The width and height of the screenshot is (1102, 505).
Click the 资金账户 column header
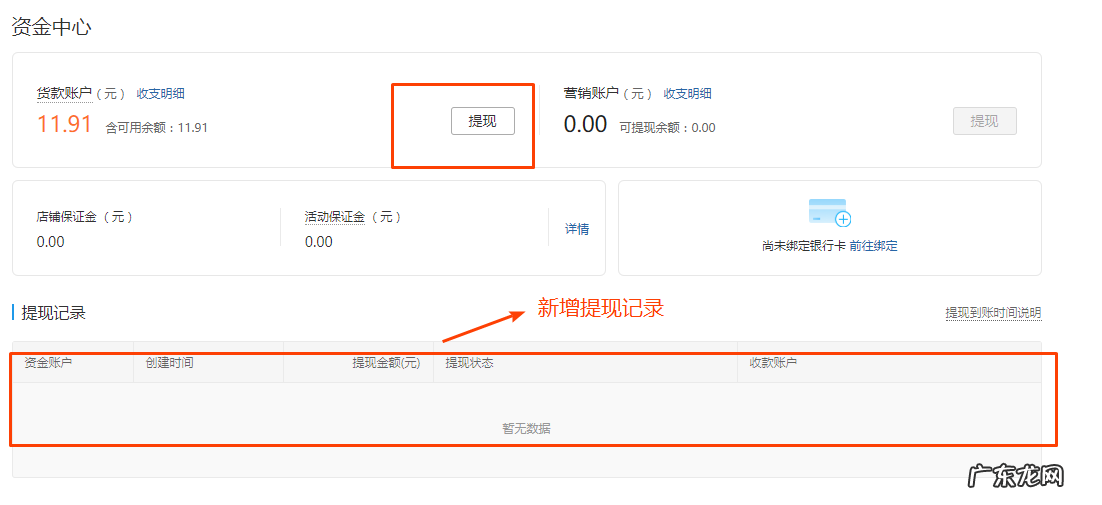[x=48, y=363]
